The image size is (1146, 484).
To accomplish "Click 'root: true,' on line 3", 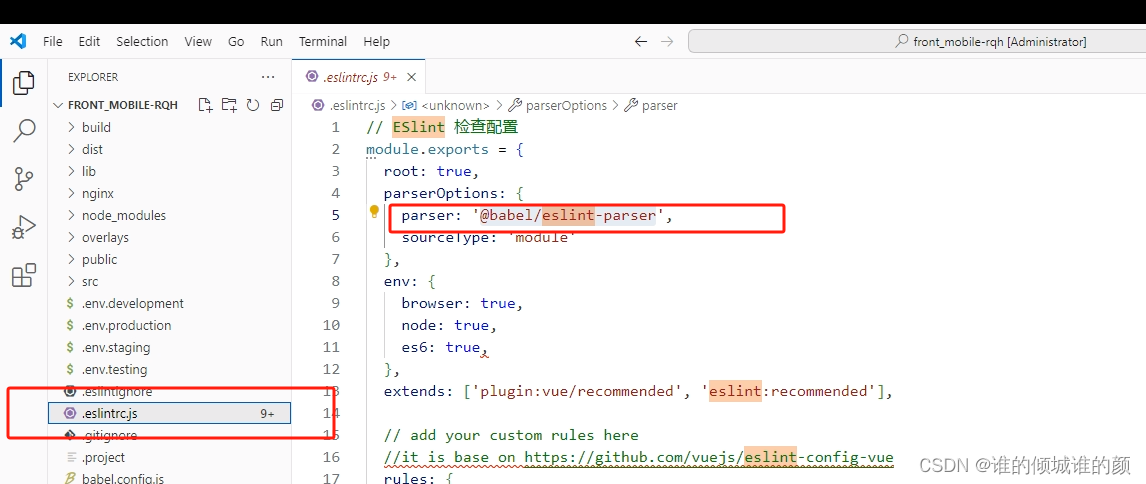I will tap(431, 171).
